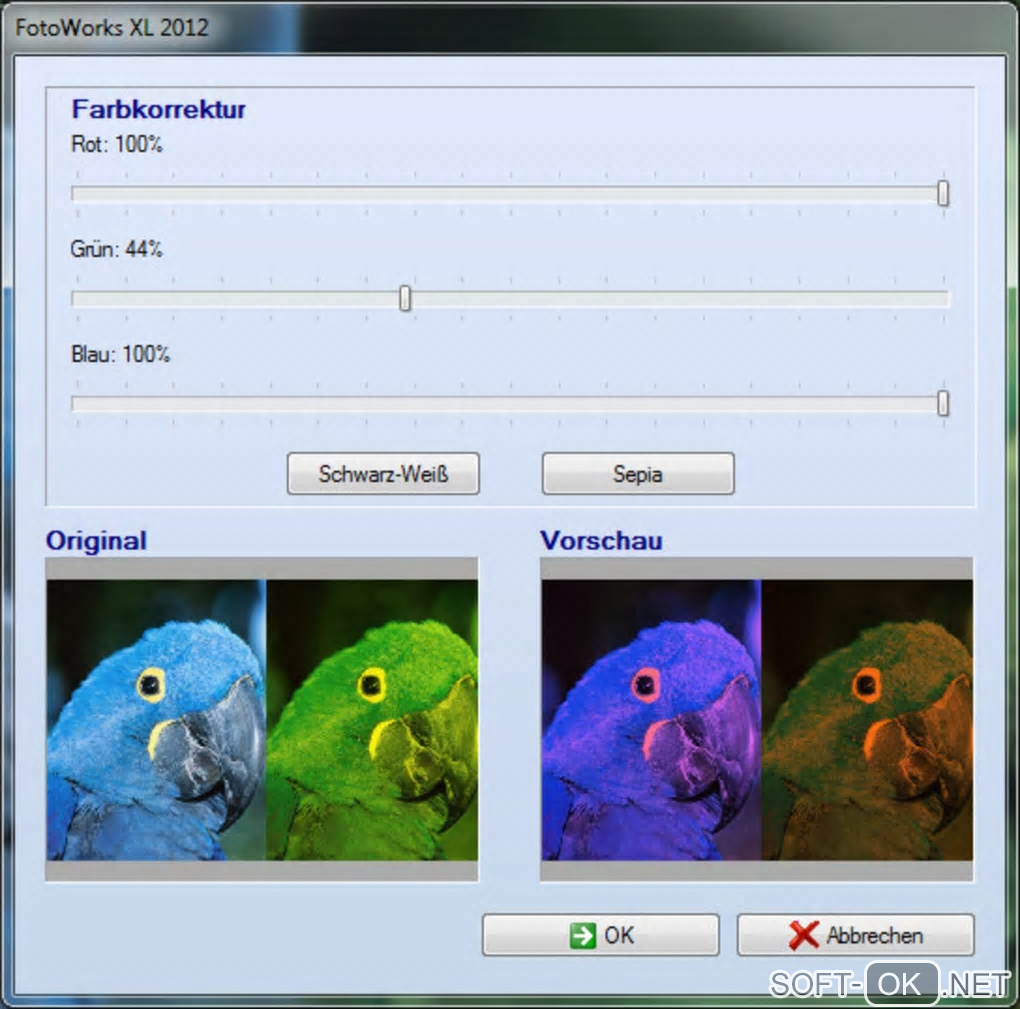
Task: Click the FotoWorks XL 2012 title bar
Action: (510, 27)
